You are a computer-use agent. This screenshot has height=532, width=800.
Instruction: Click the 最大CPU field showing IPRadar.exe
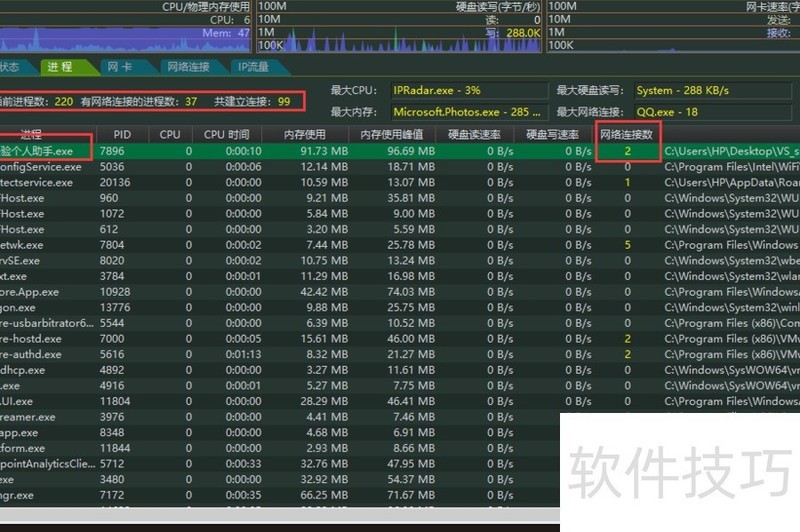click(x=469, y=90)
